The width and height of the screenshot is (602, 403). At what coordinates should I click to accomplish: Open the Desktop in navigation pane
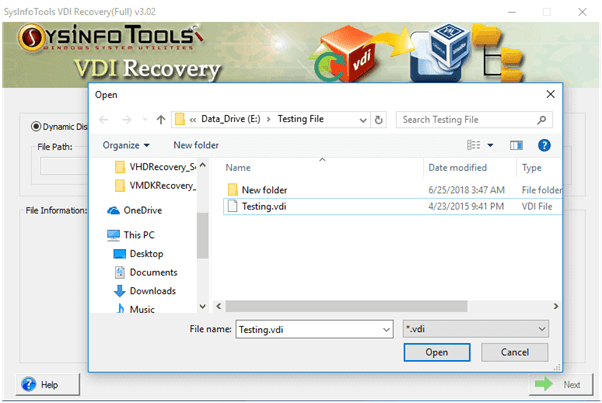pyautogui.click(x=146, y=254)
